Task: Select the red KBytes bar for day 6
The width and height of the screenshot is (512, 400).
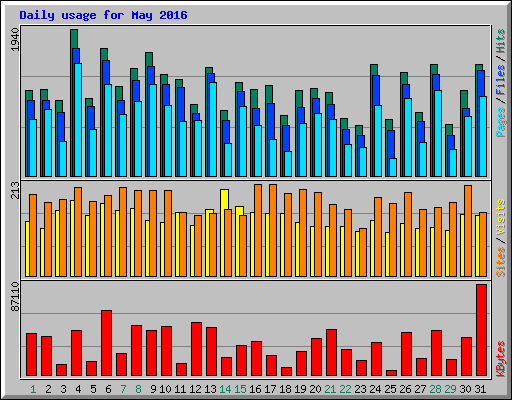Action: pyautogui.click(x=106, y=343)
